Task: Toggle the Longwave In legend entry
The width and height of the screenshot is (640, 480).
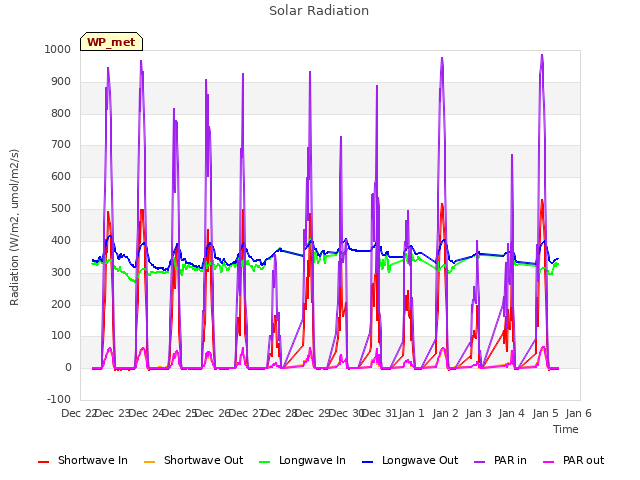Action: pos(302,460)
